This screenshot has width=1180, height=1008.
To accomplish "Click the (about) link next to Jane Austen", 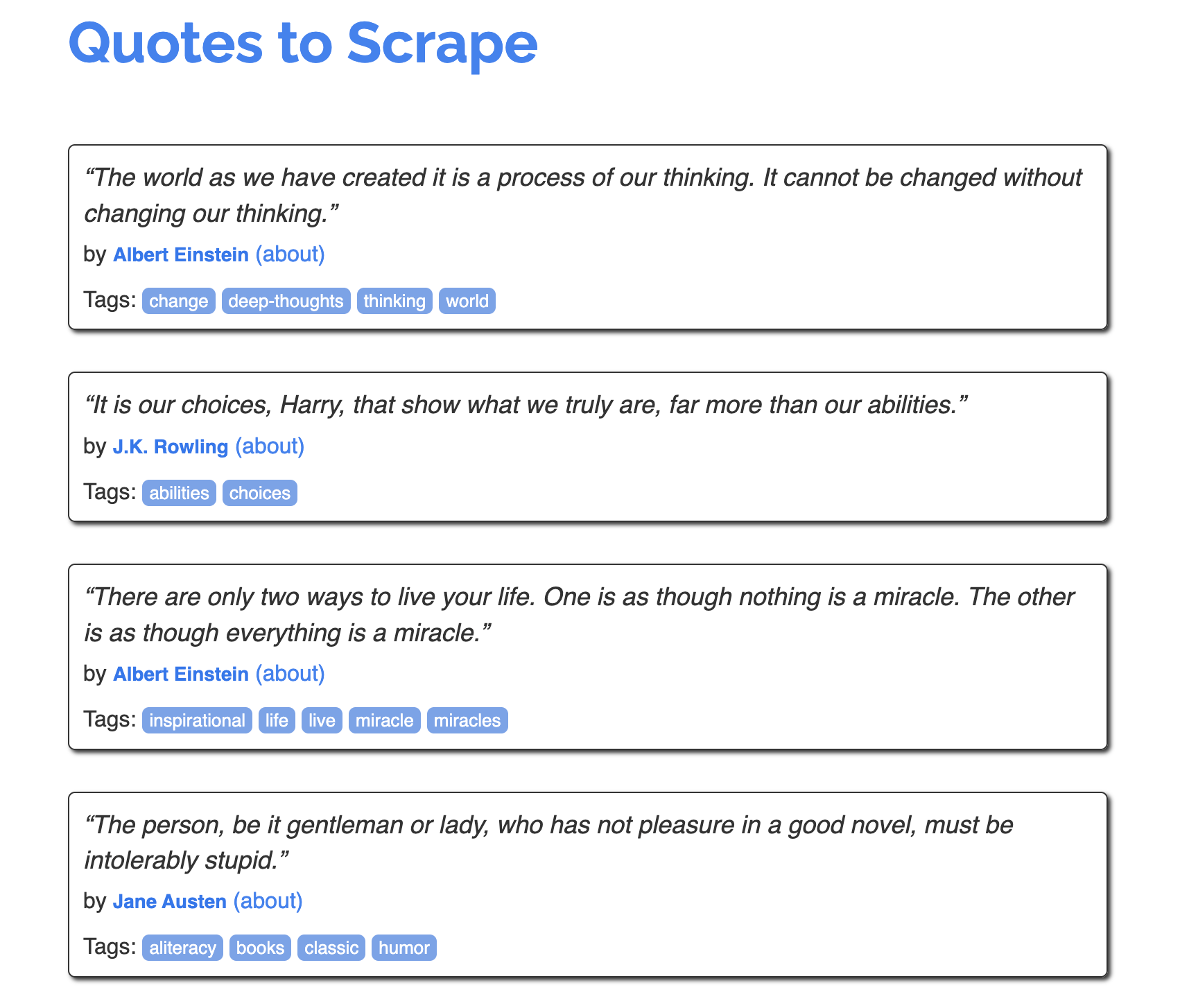I will (268, 901).
